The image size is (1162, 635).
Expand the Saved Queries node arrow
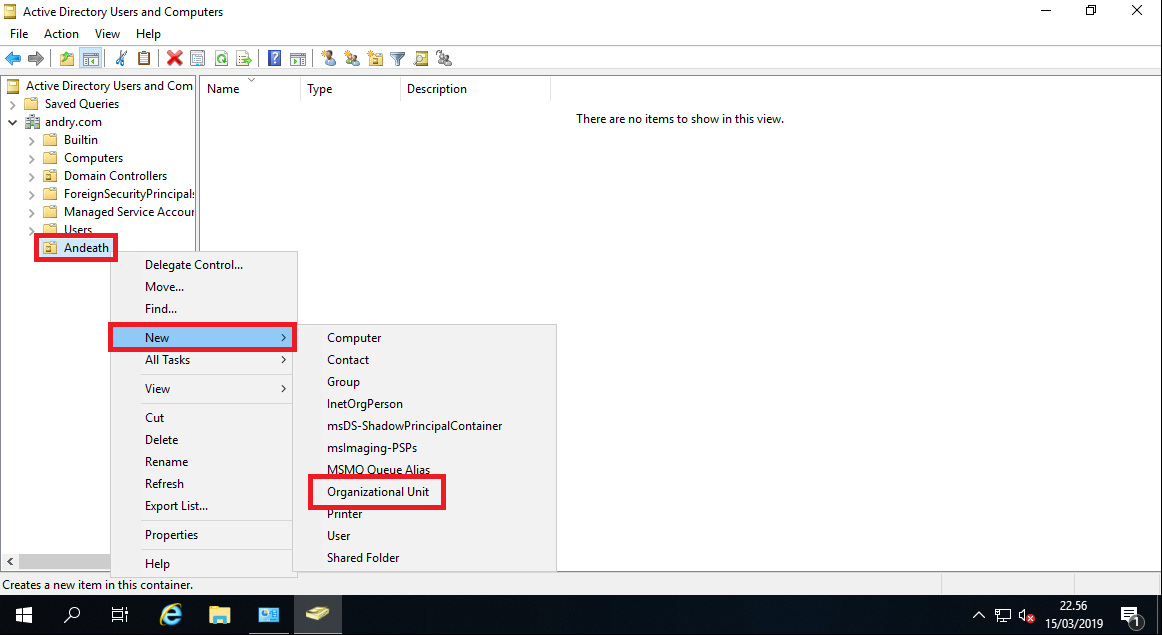click(13, 104)
